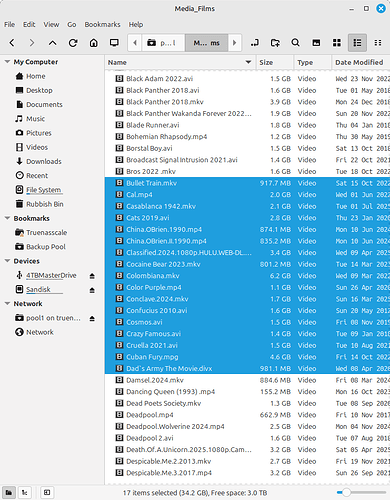Show the tree view sidebar

tap(24, 492)
